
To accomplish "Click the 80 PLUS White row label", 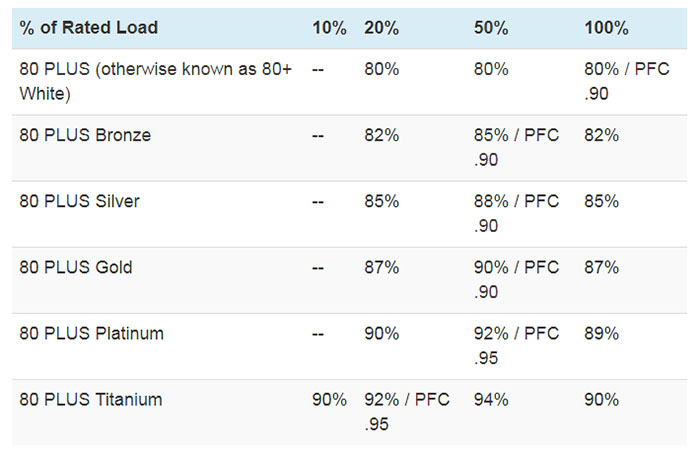I will [155, 82].
